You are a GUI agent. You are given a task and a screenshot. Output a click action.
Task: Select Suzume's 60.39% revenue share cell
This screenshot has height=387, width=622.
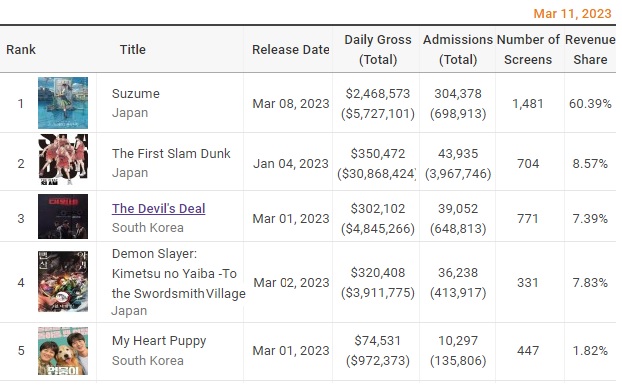tap(590, 103)
